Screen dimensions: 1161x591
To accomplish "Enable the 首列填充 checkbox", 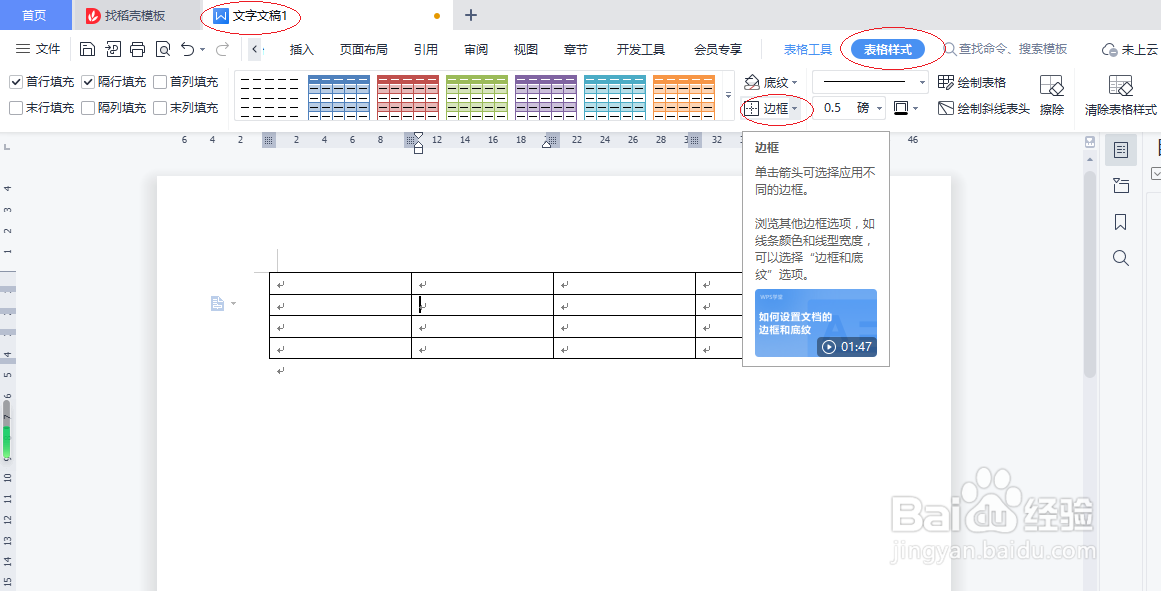I will click(x=162, y=81).
